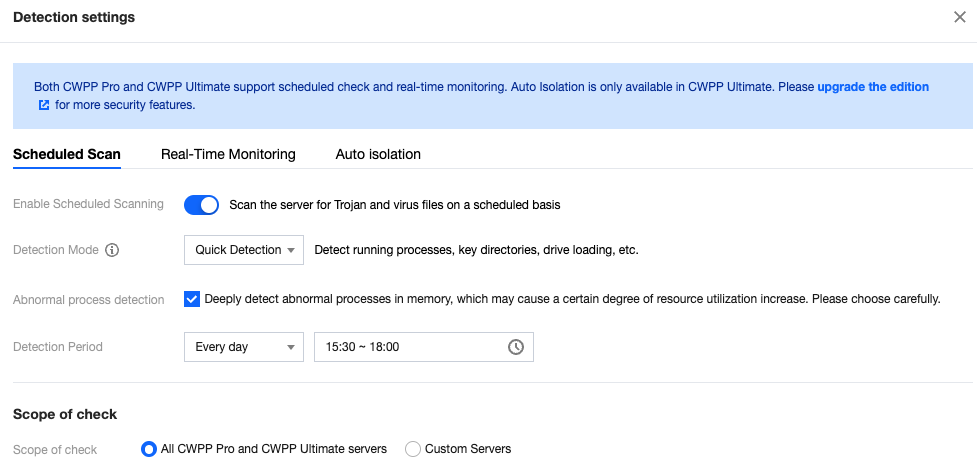Screen dimensions: 977x464
Task: Click the external link icon in banner
Action: (x=44, y=105)
